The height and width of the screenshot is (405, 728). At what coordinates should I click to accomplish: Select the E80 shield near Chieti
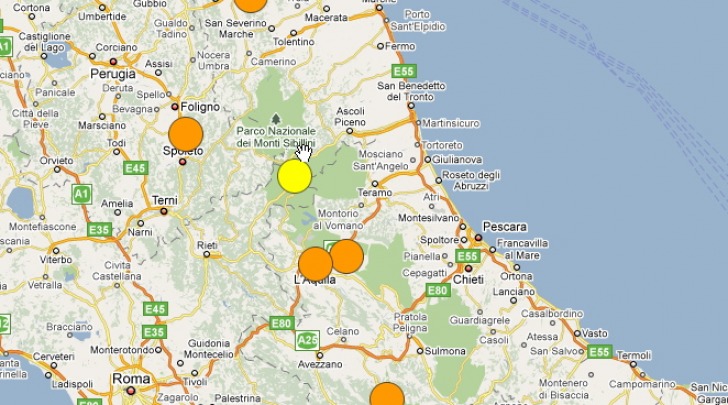click(x=437, y=291)
